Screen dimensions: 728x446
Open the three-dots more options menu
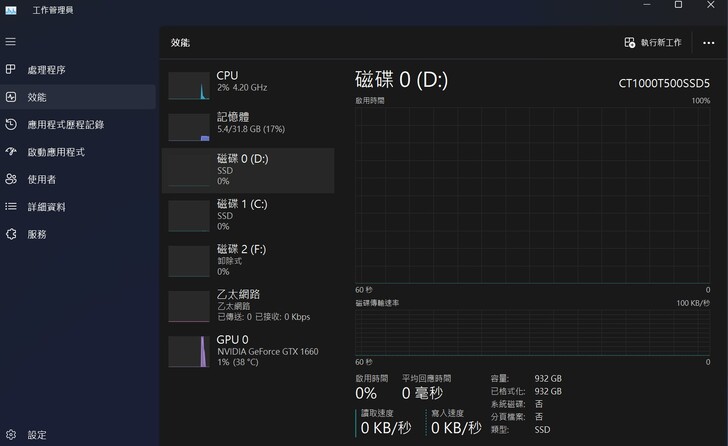[x=709, y=43]
